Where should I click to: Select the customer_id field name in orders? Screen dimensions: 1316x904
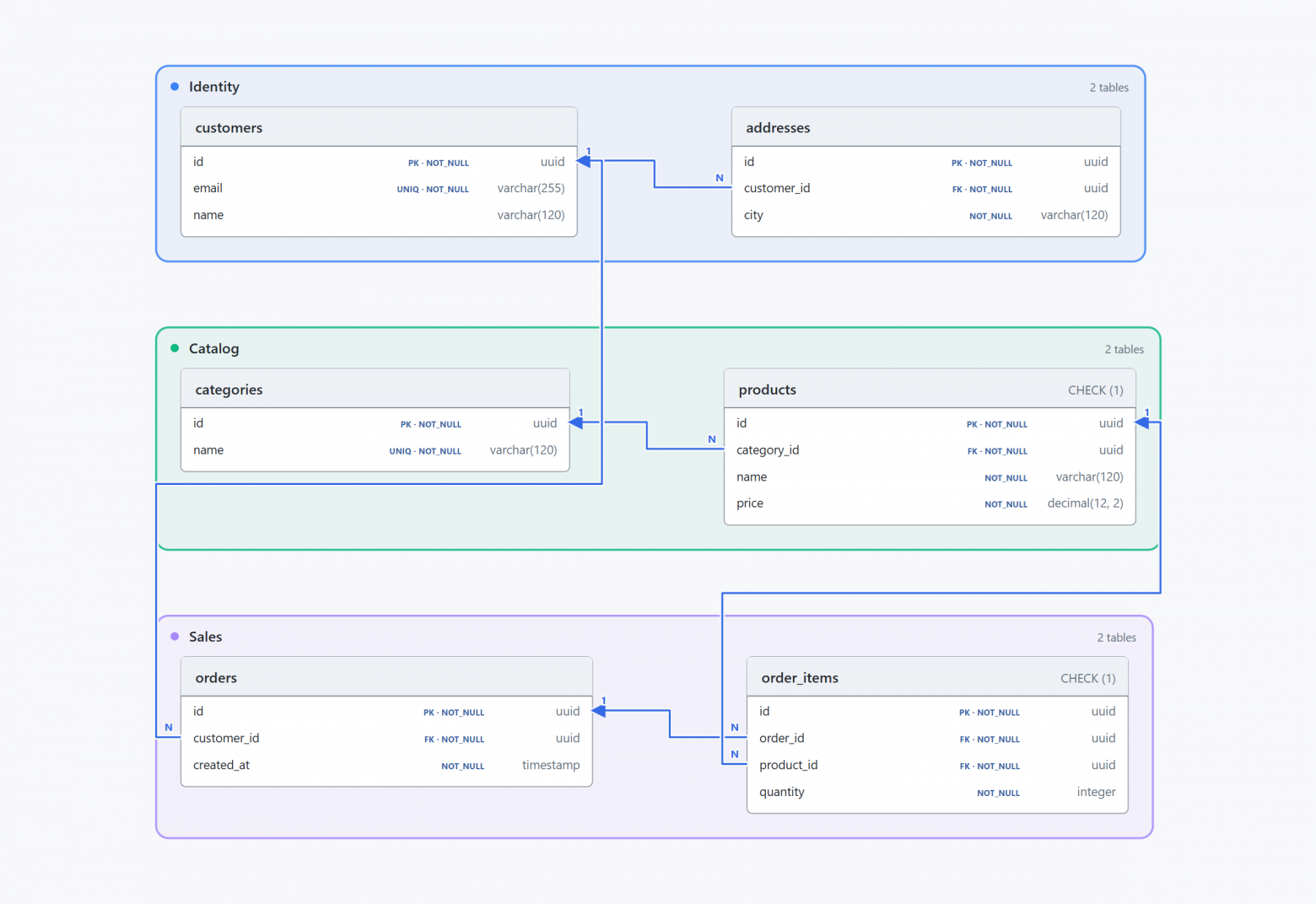pos(226,738)
